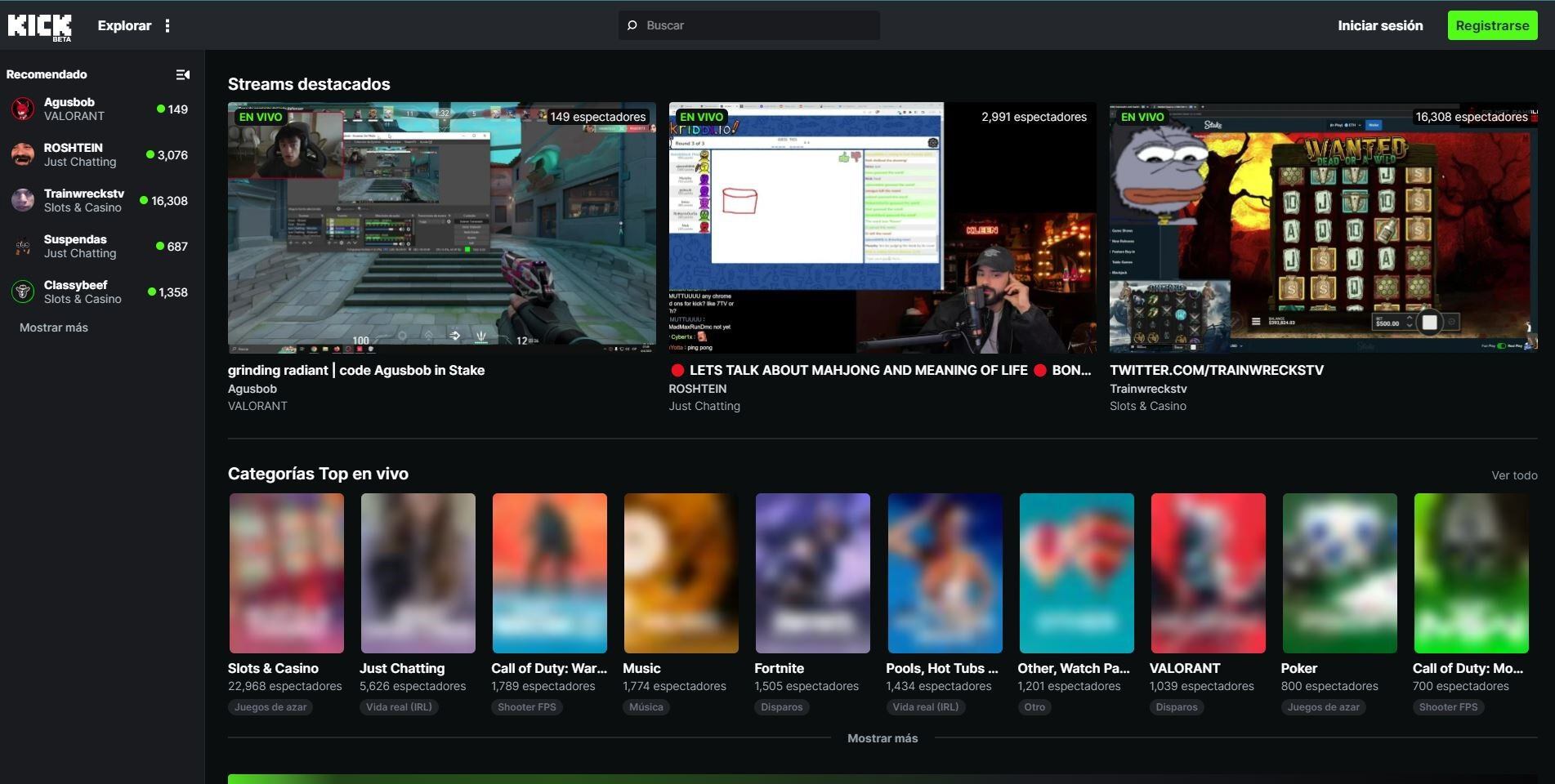1555x784 pixels.
Task: Click the green Registrarse button
Action: click(1491, 26)
